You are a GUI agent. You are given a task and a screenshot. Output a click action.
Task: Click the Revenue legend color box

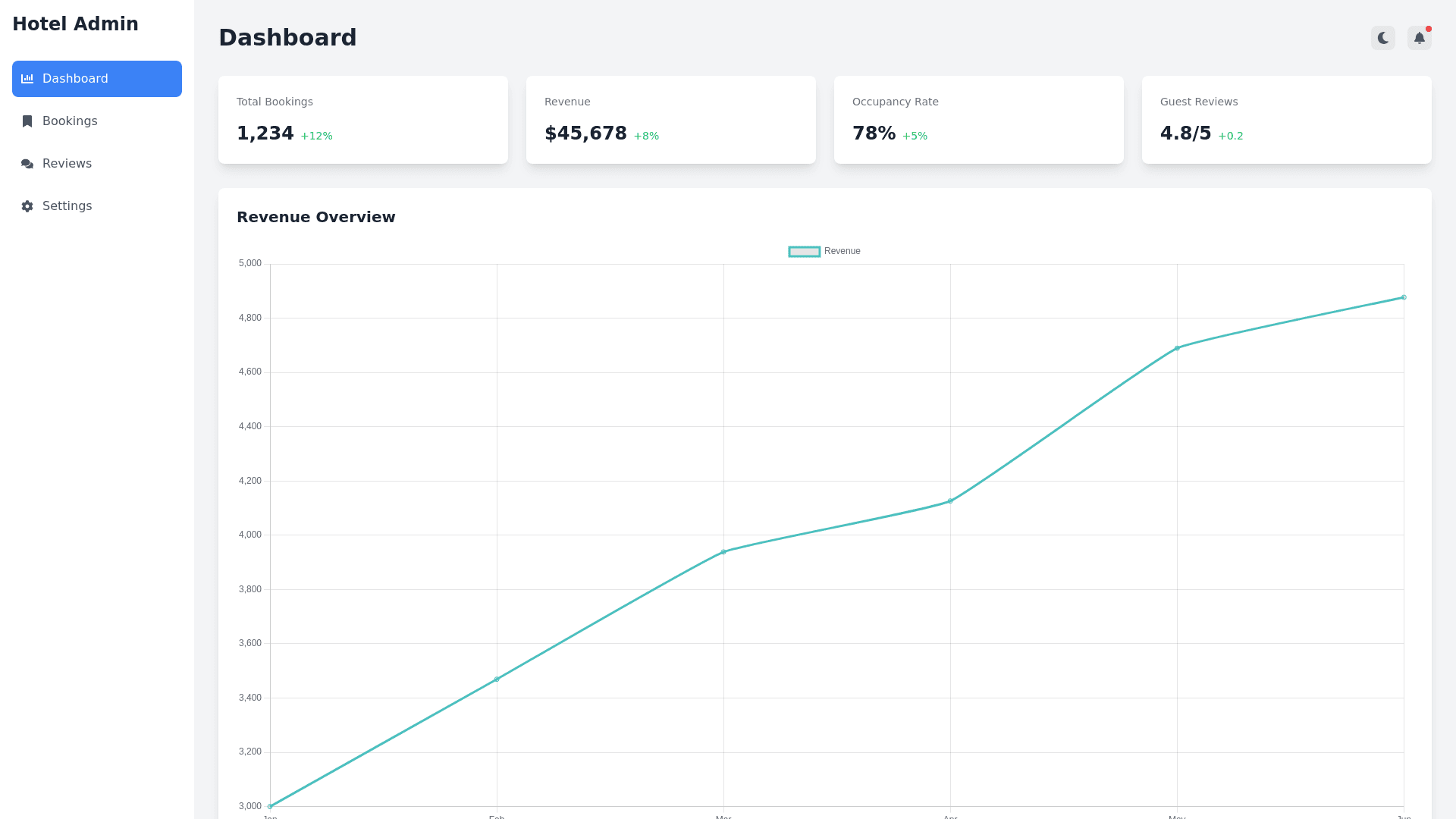coord(804,251)
